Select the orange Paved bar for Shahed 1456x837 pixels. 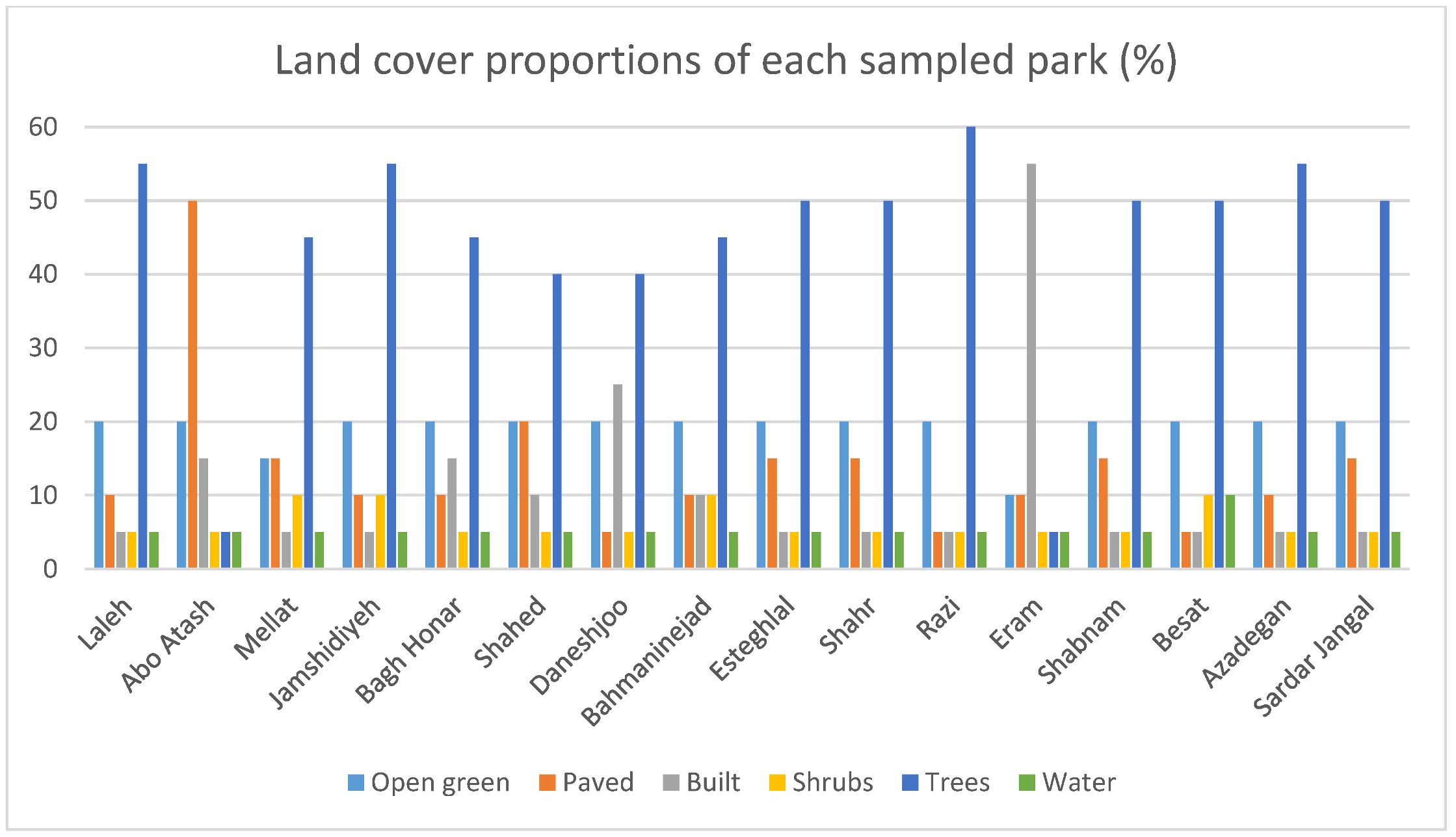tap(524, 495)
